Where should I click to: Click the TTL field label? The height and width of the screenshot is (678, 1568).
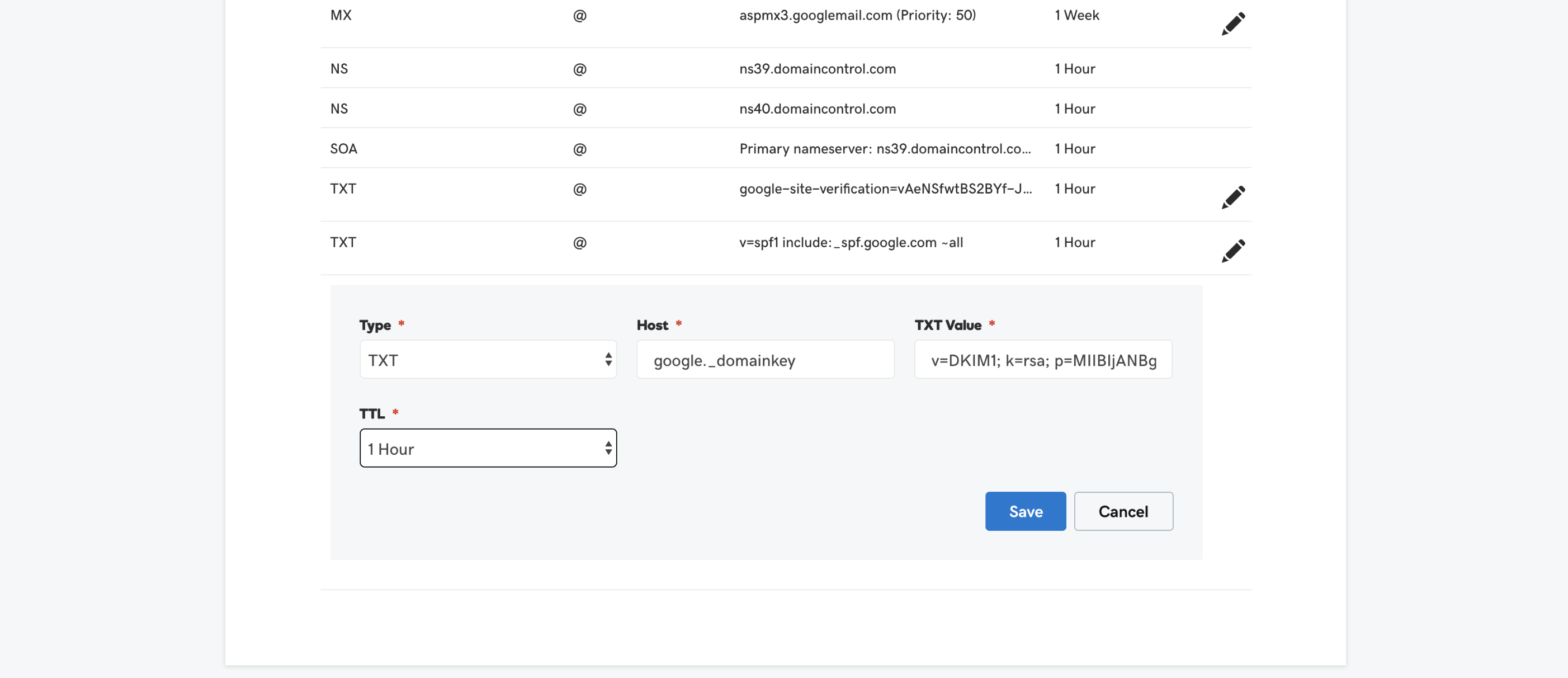371,414
